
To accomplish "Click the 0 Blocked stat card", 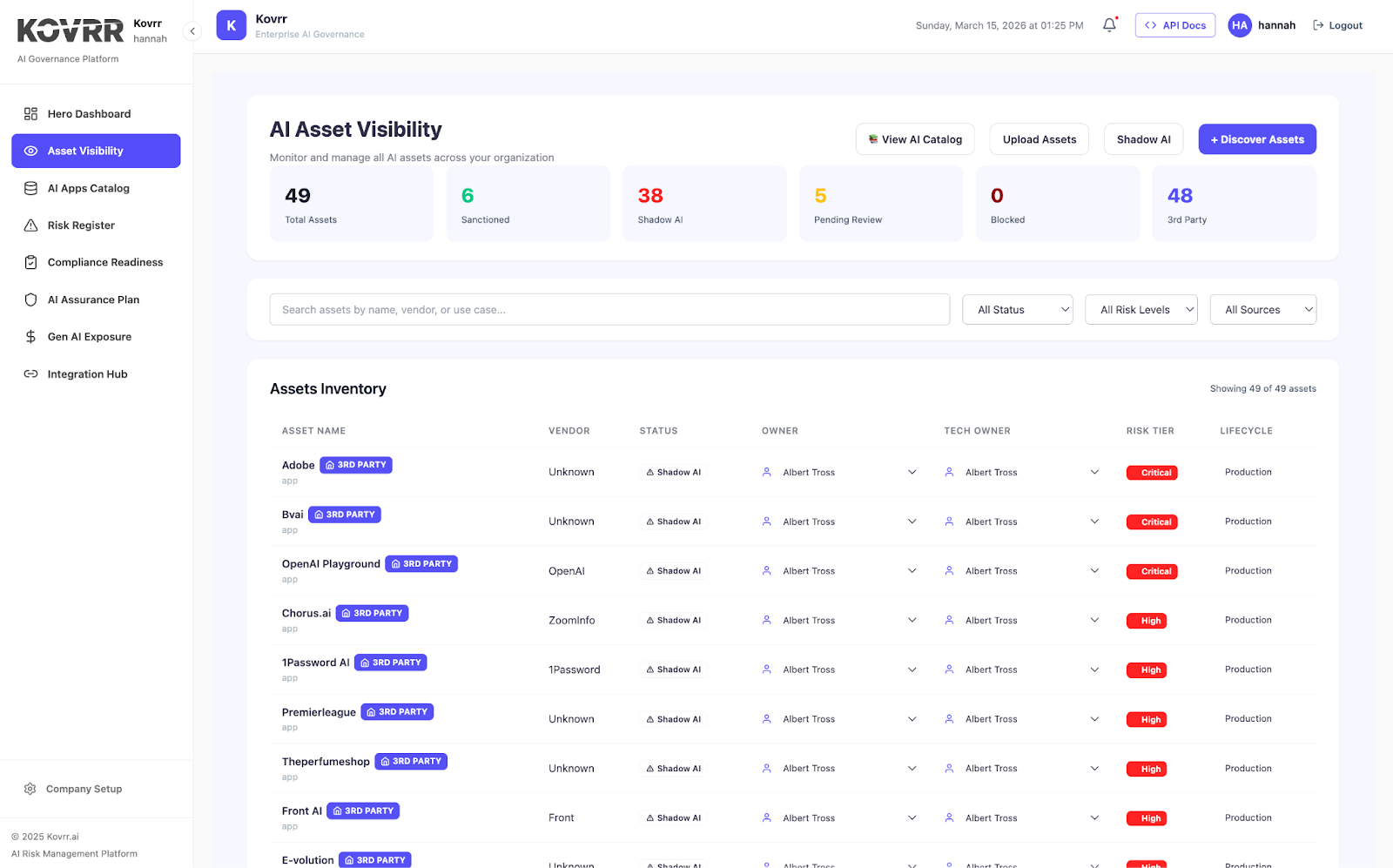I will (1058, 204).
